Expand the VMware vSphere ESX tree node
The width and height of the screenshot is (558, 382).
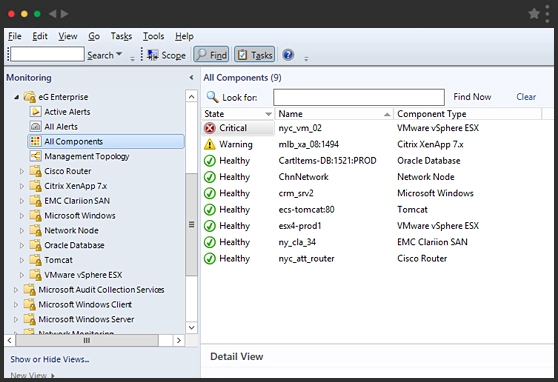[22, 275]
